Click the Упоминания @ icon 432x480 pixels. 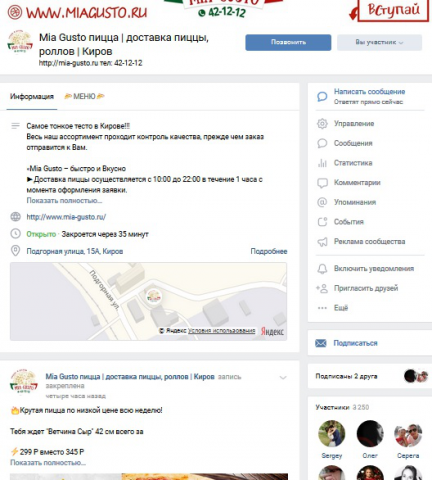pyautogui.click(x=322, y=202)
